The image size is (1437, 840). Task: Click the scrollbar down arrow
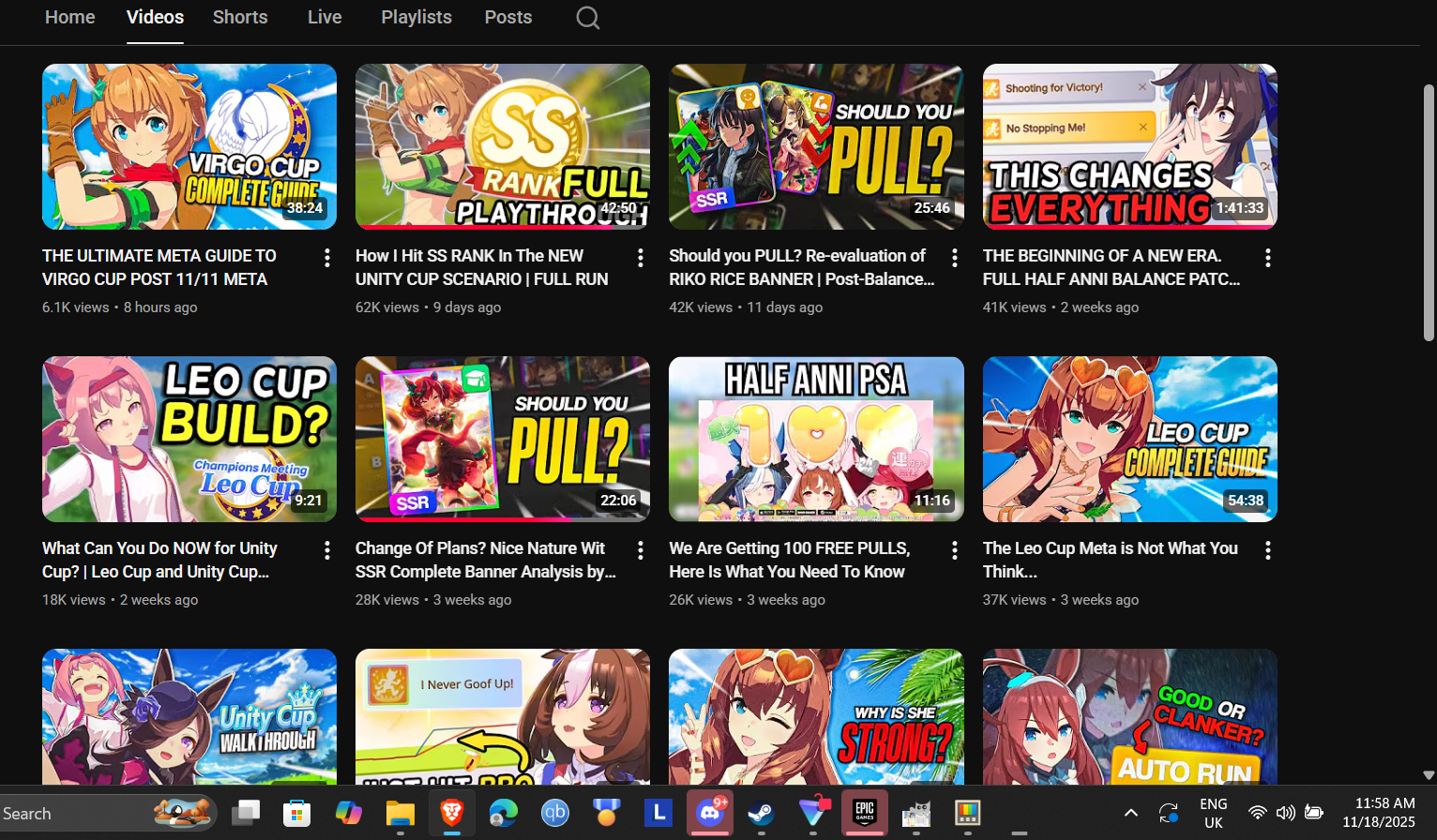1429,775
